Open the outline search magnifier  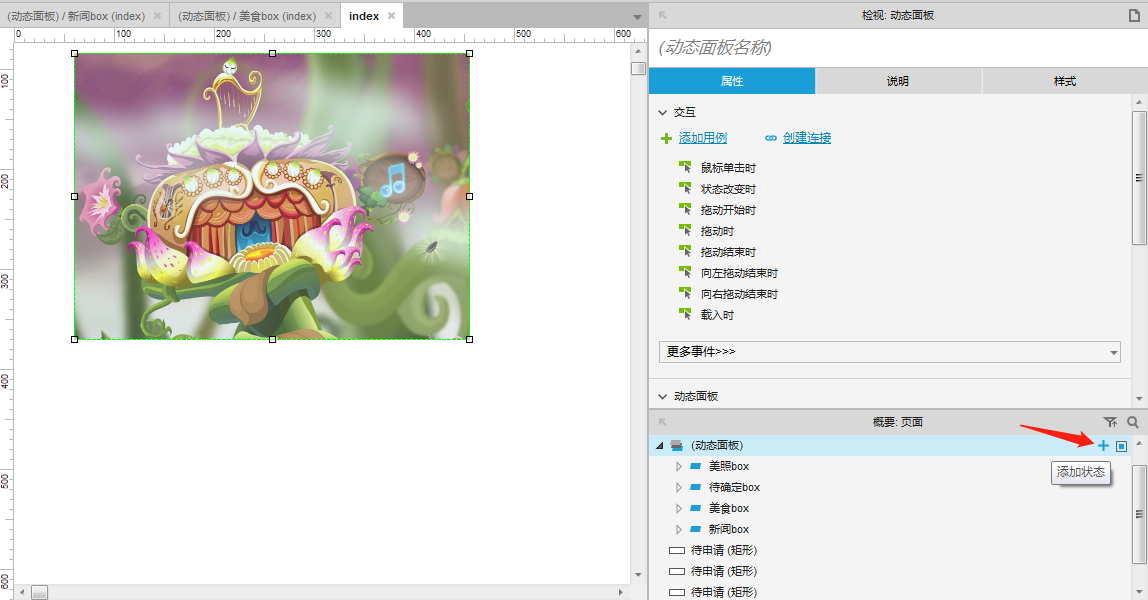coord(1133,422)
